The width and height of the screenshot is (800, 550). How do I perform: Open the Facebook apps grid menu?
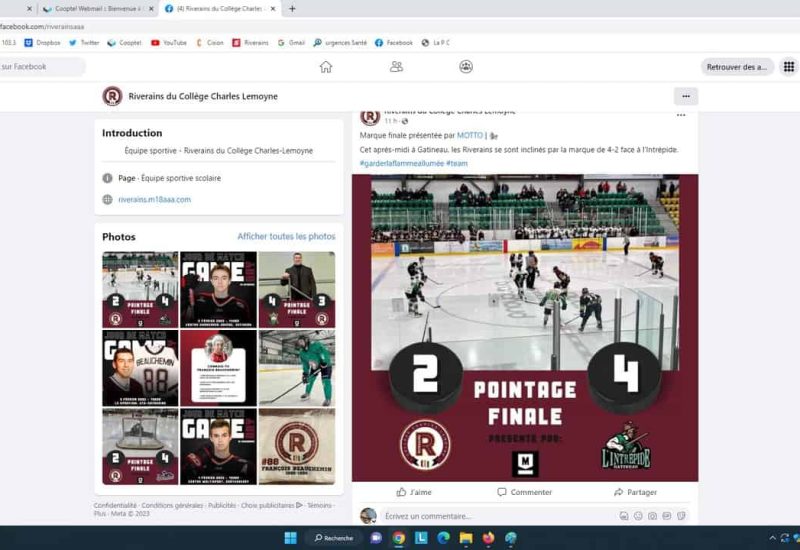point(788,67)
